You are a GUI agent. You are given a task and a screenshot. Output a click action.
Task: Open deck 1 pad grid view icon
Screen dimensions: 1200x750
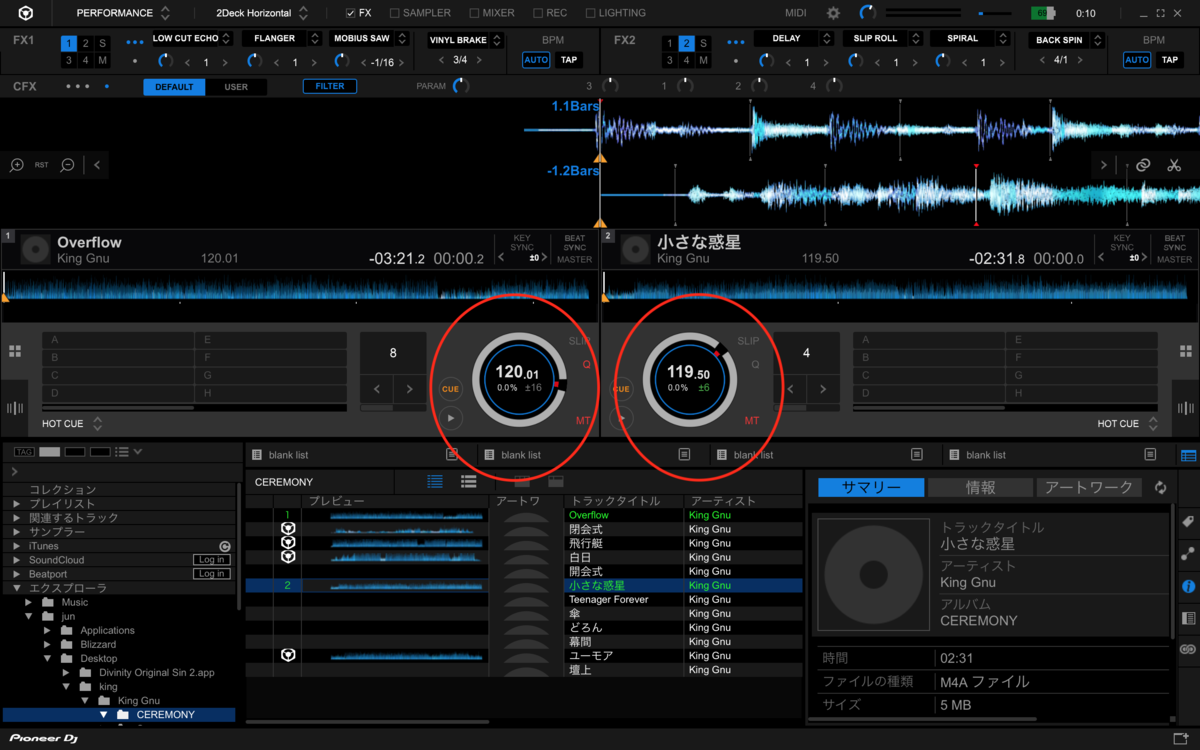pos(15,351)
